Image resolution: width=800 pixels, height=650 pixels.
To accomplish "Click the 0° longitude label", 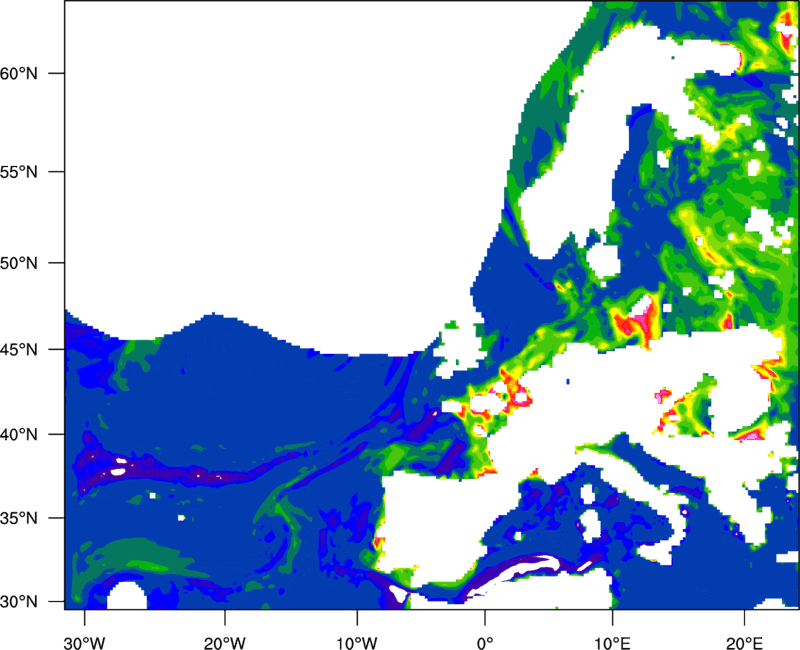I will 485,643.
